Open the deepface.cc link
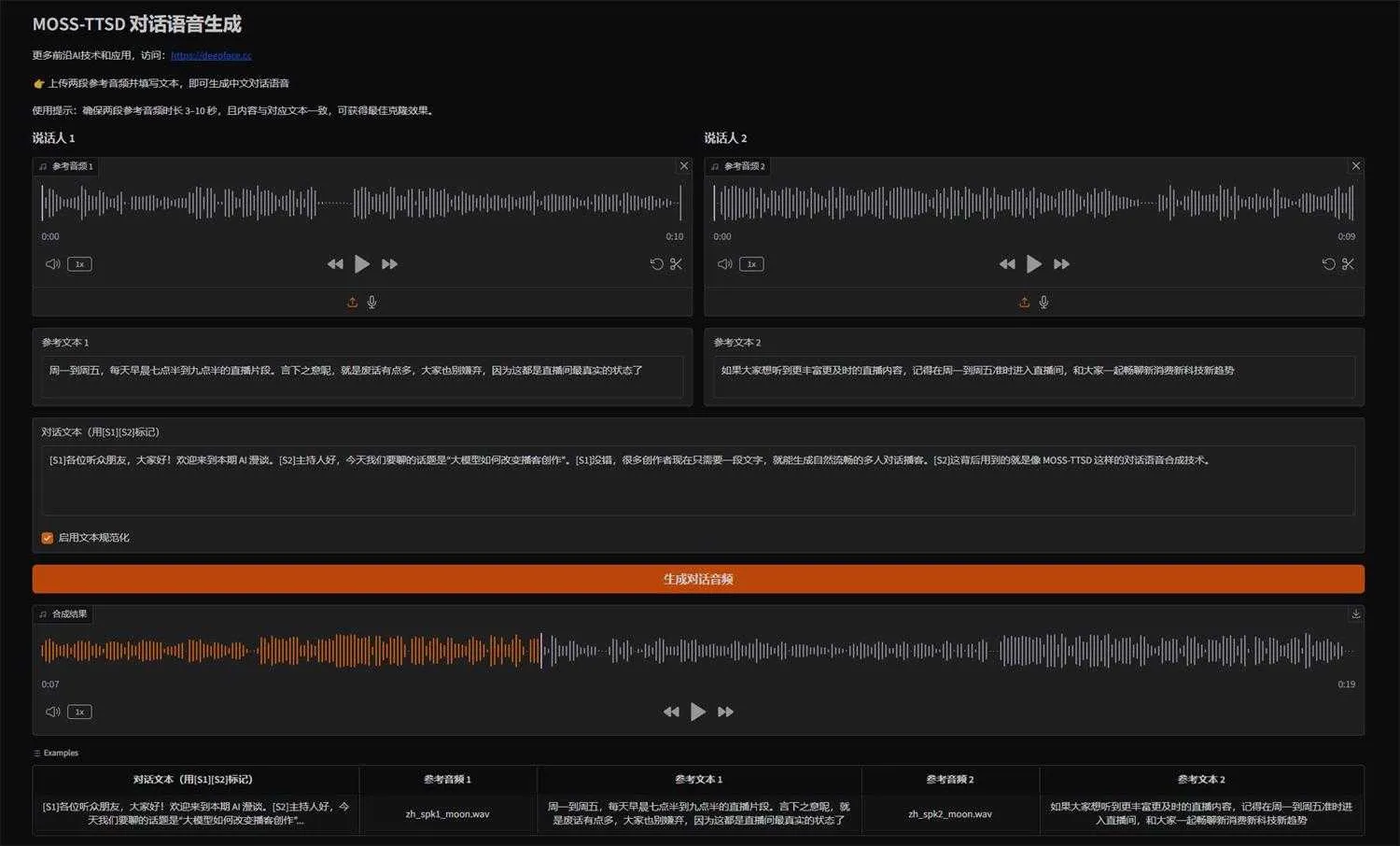This screenshot has width=1400, height=846. click(211, 55)
